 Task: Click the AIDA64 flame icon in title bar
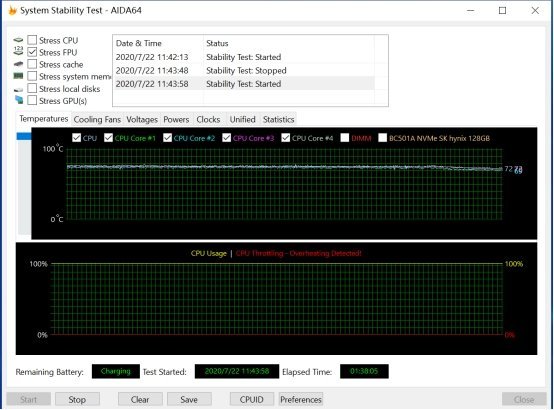pos(12,10)
